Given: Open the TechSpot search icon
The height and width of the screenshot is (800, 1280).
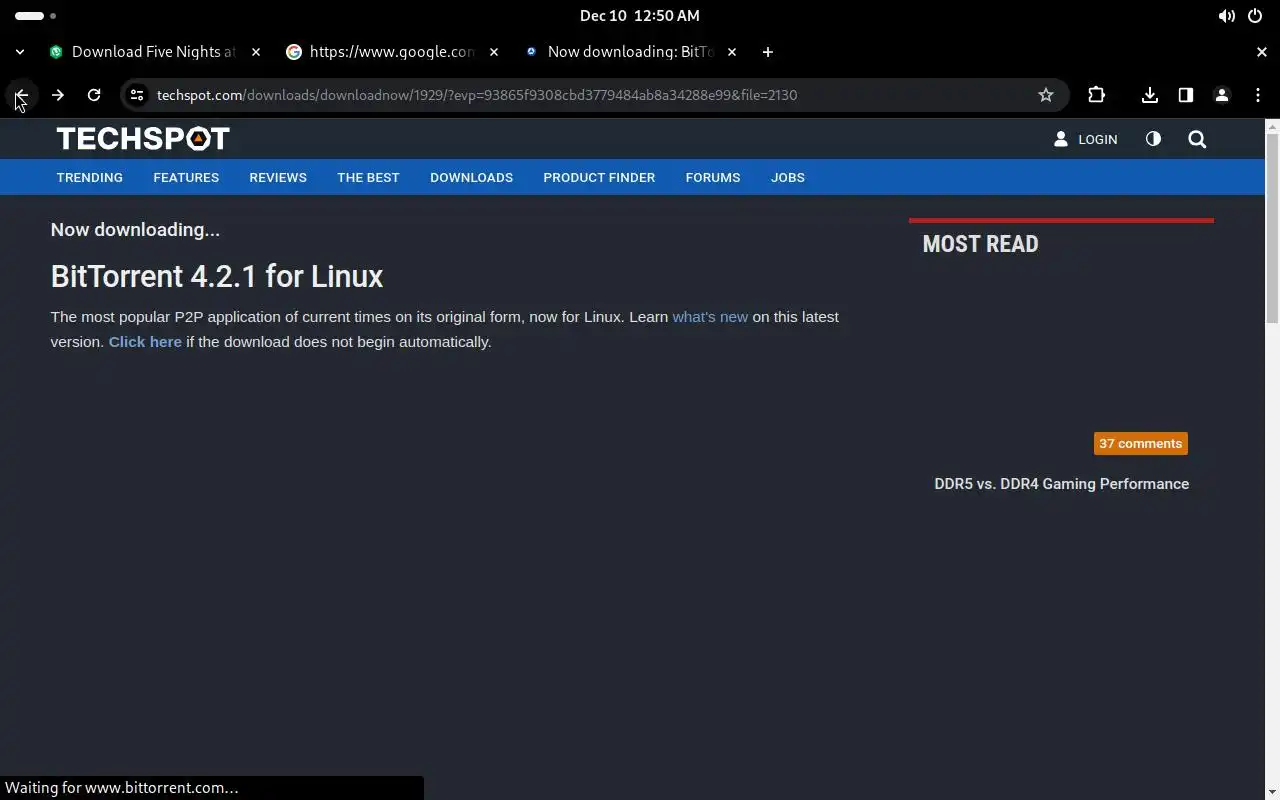Looking at the screenshot, I should click(1197, 139).
